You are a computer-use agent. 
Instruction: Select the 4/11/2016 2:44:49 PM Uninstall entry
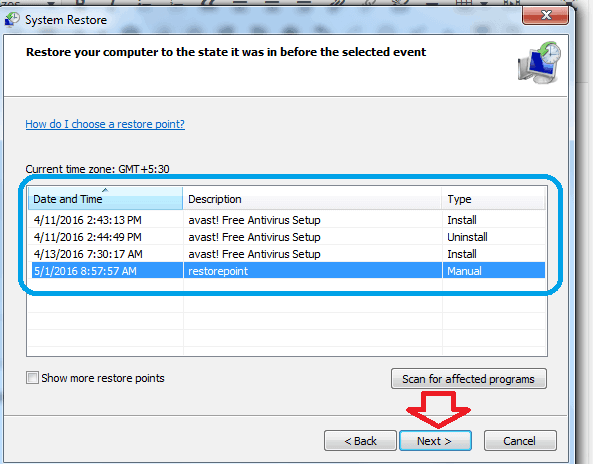pyautogui.click(x=288, y=237)
